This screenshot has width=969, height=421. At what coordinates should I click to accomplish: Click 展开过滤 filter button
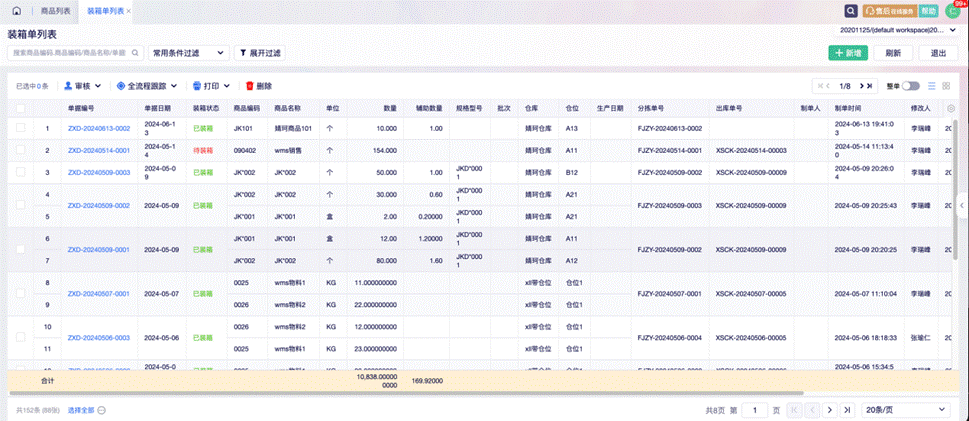coord(260,53)
